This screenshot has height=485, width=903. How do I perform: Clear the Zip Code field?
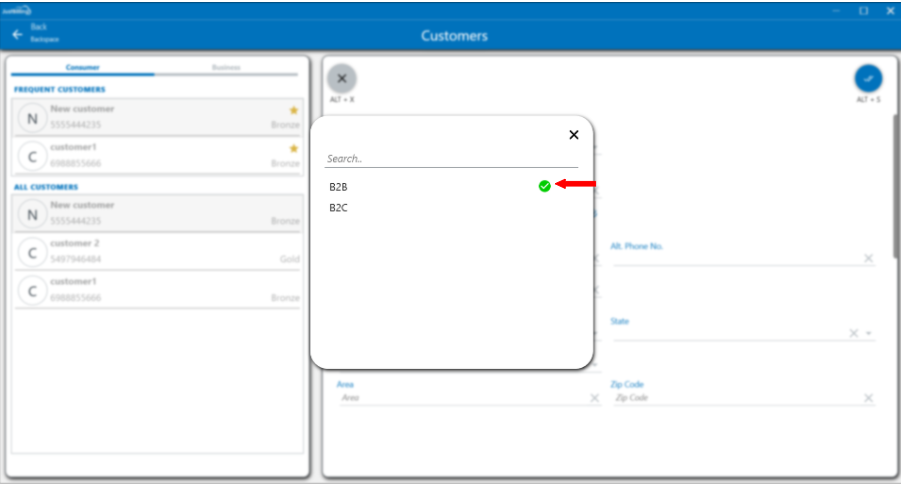point(868,398)
